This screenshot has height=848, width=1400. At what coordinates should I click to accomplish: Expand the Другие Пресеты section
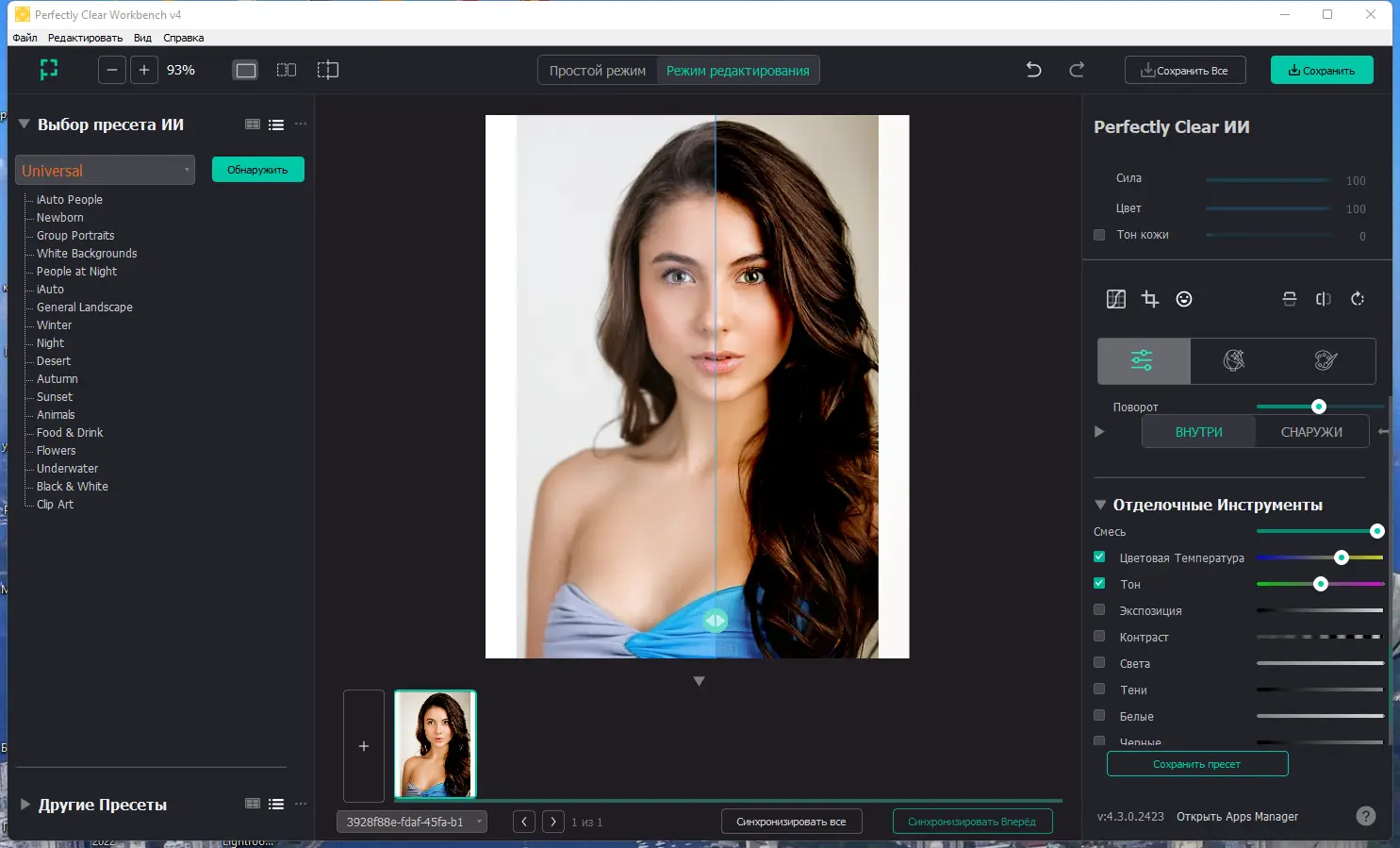pyautogui.click(x=25, y=805)
